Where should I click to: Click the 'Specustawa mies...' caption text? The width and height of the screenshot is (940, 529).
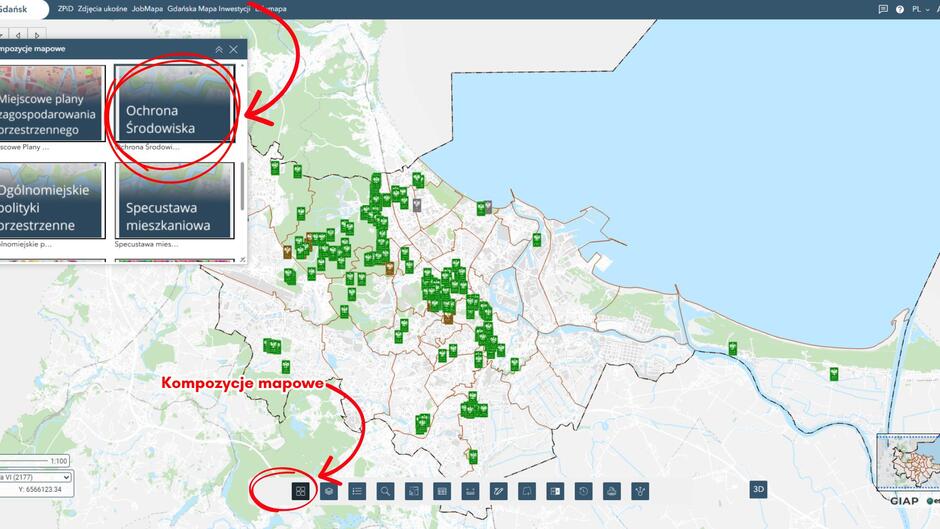(146, 244)
